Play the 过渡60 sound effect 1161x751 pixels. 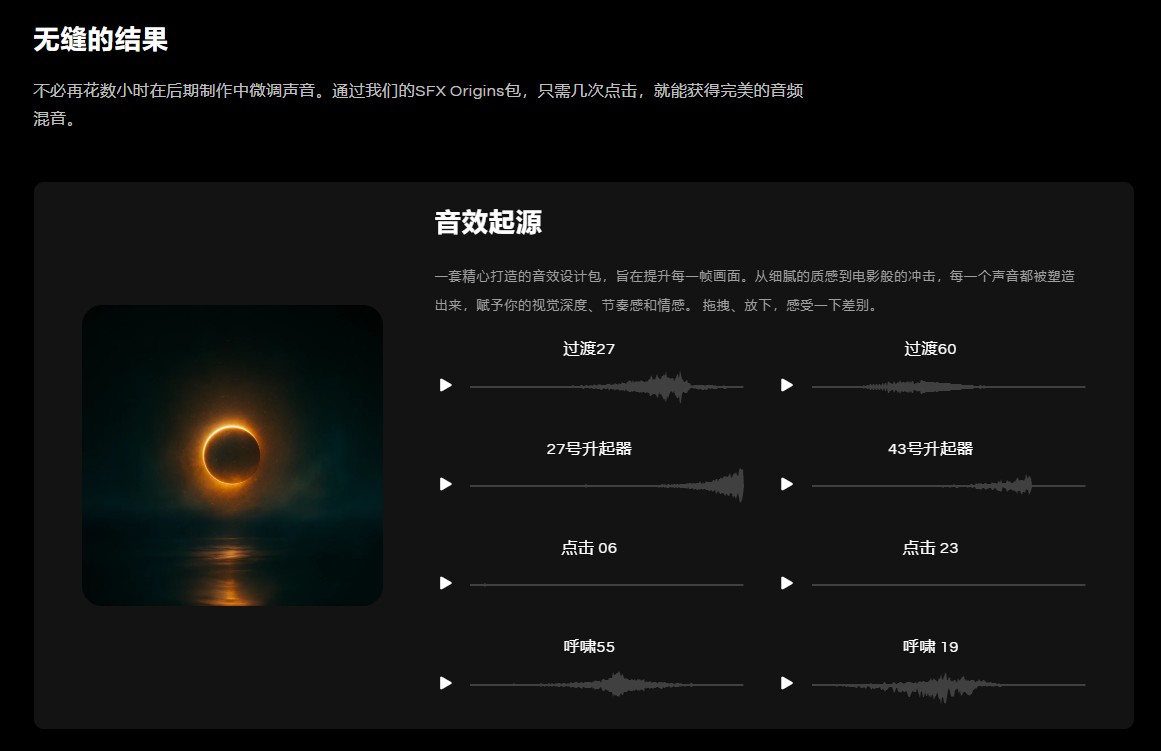786,386
